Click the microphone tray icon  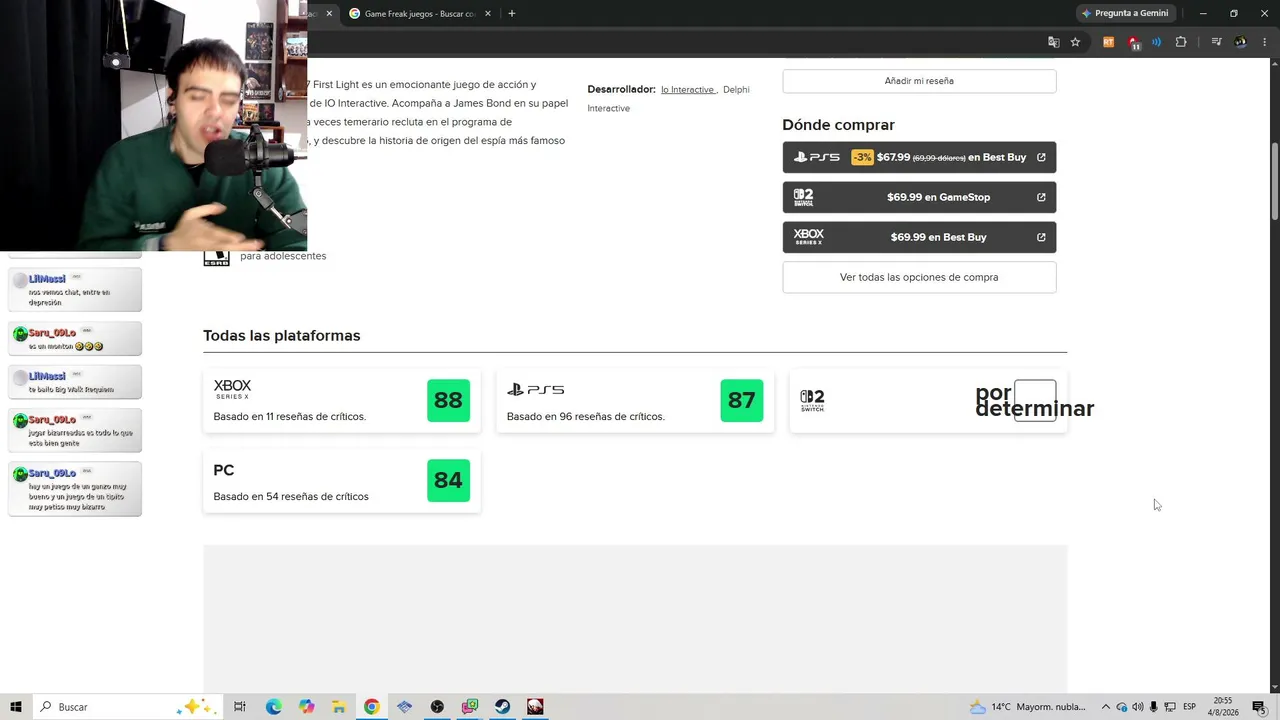coord(1153,707)
